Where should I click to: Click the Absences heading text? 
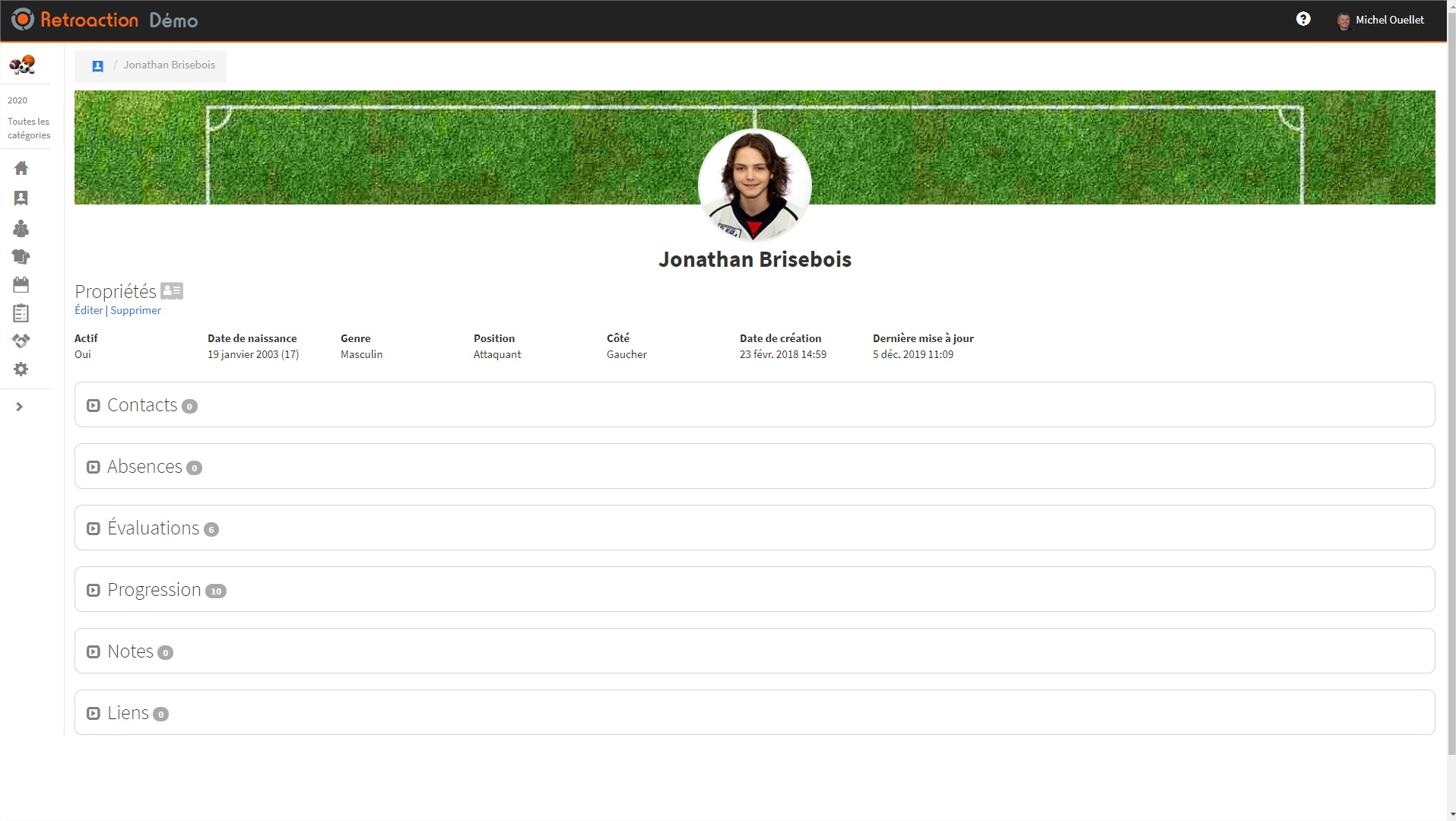tap(144, 466)
